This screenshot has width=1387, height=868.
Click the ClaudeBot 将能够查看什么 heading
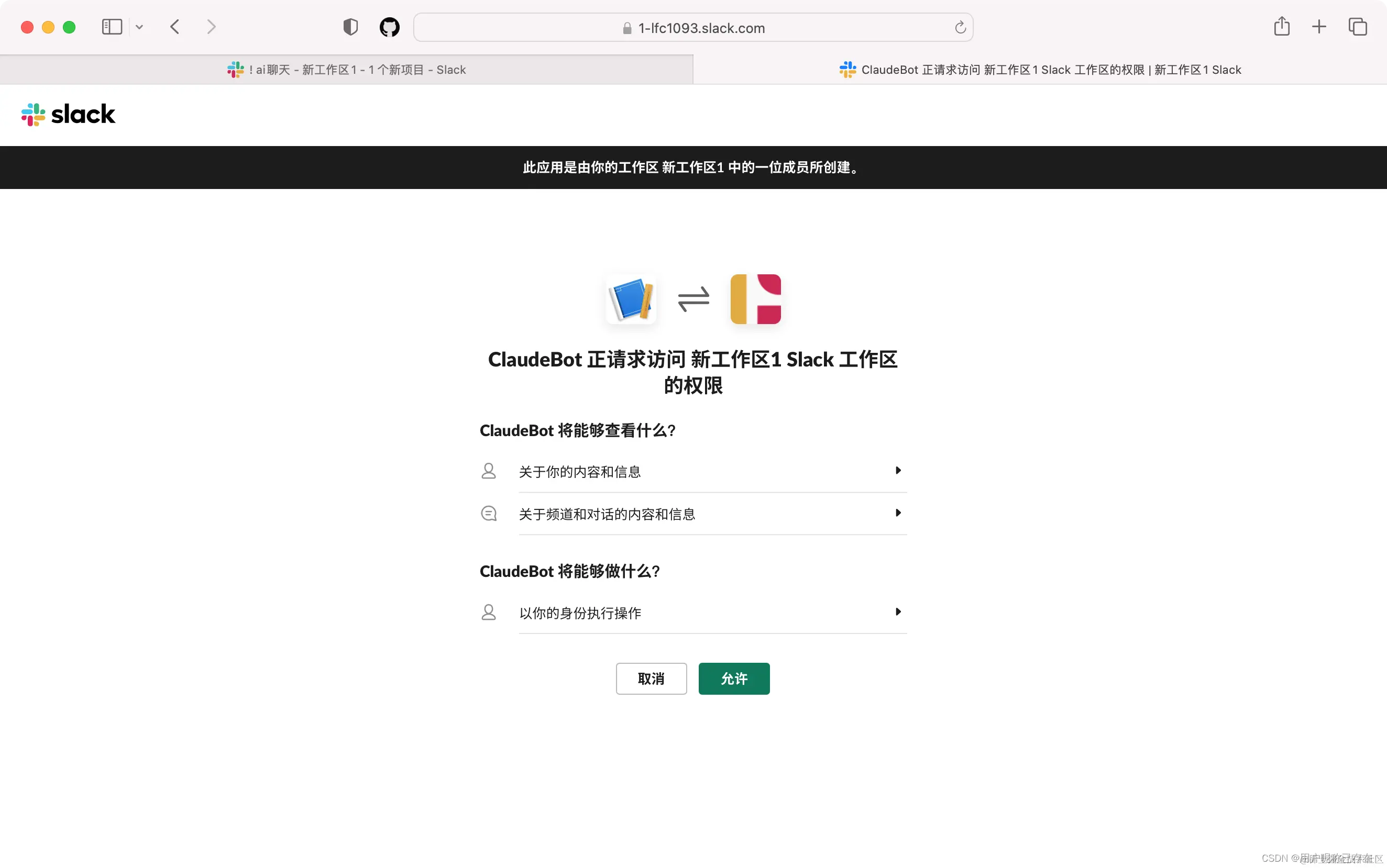click(577, 430)
